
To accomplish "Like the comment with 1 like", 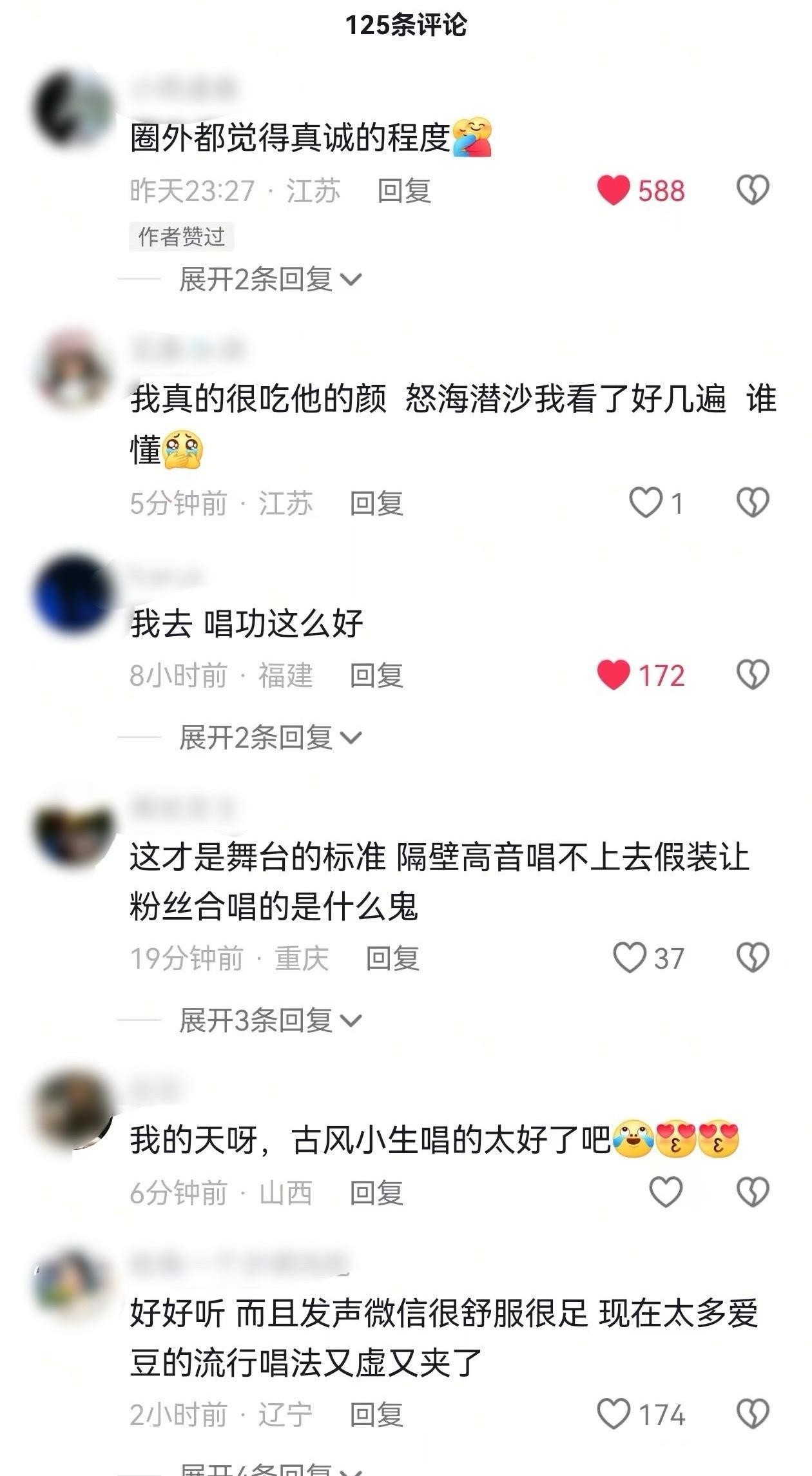I will [x=646, y=503].
